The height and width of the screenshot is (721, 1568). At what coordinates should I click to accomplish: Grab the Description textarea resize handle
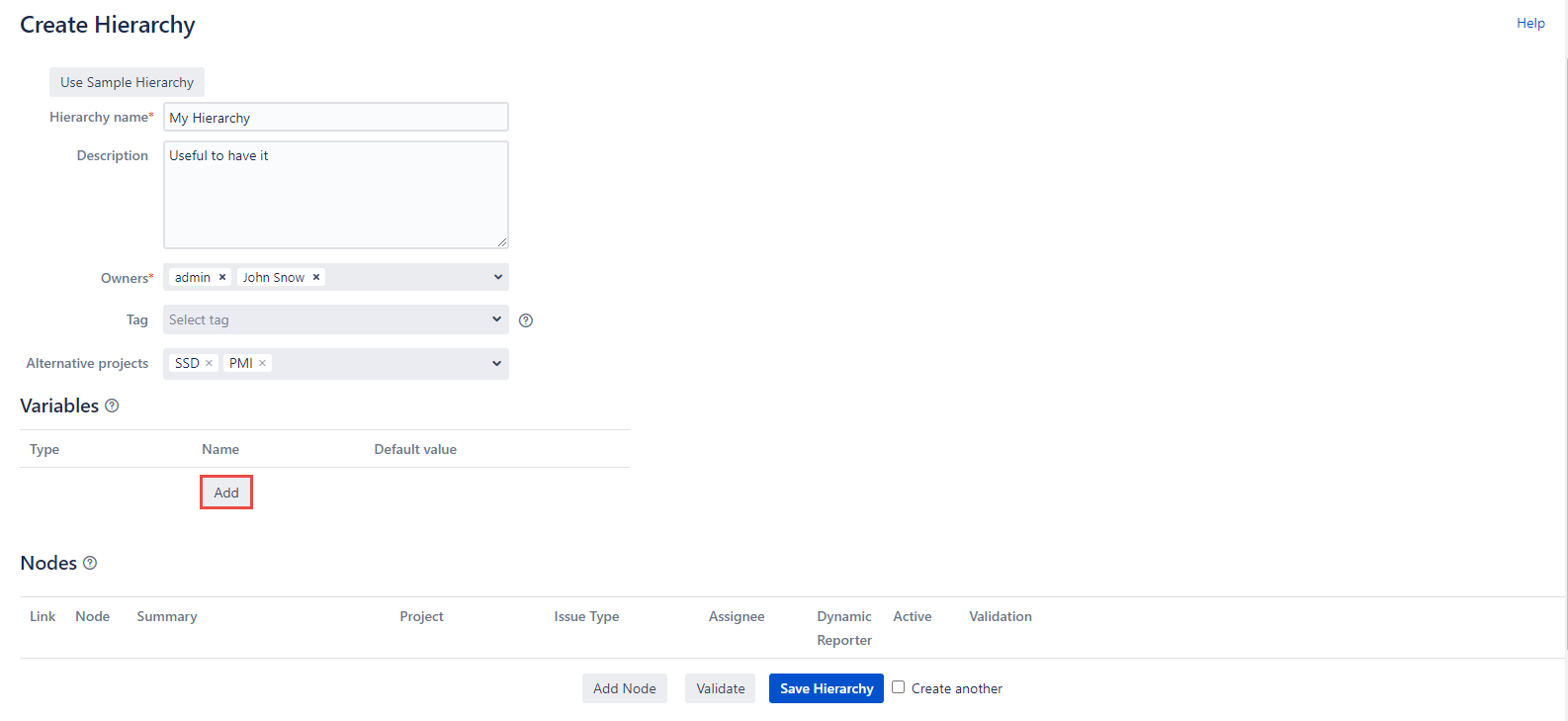[502, 241]
